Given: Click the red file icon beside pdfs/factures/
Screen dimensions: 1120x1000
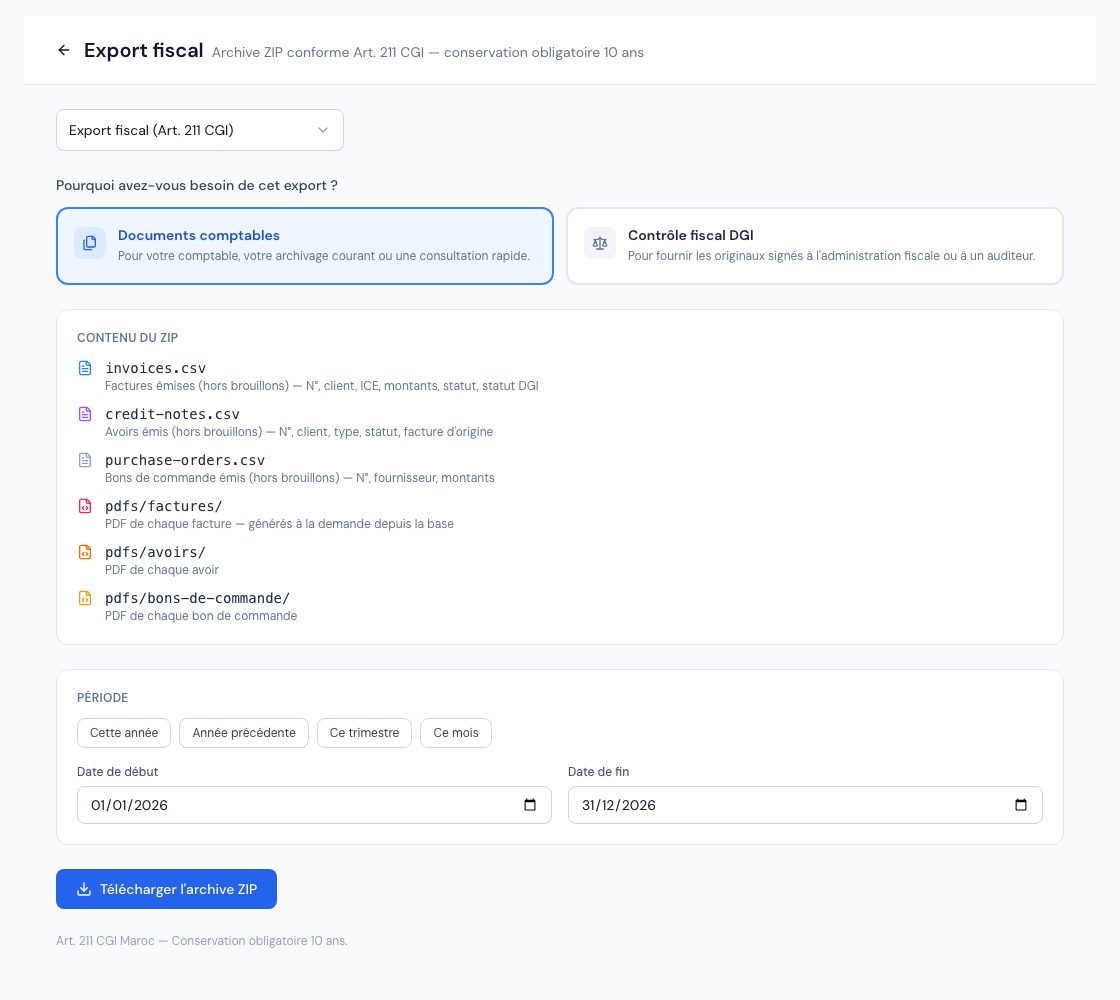Looking at the screenshot, I should [85, 506].
